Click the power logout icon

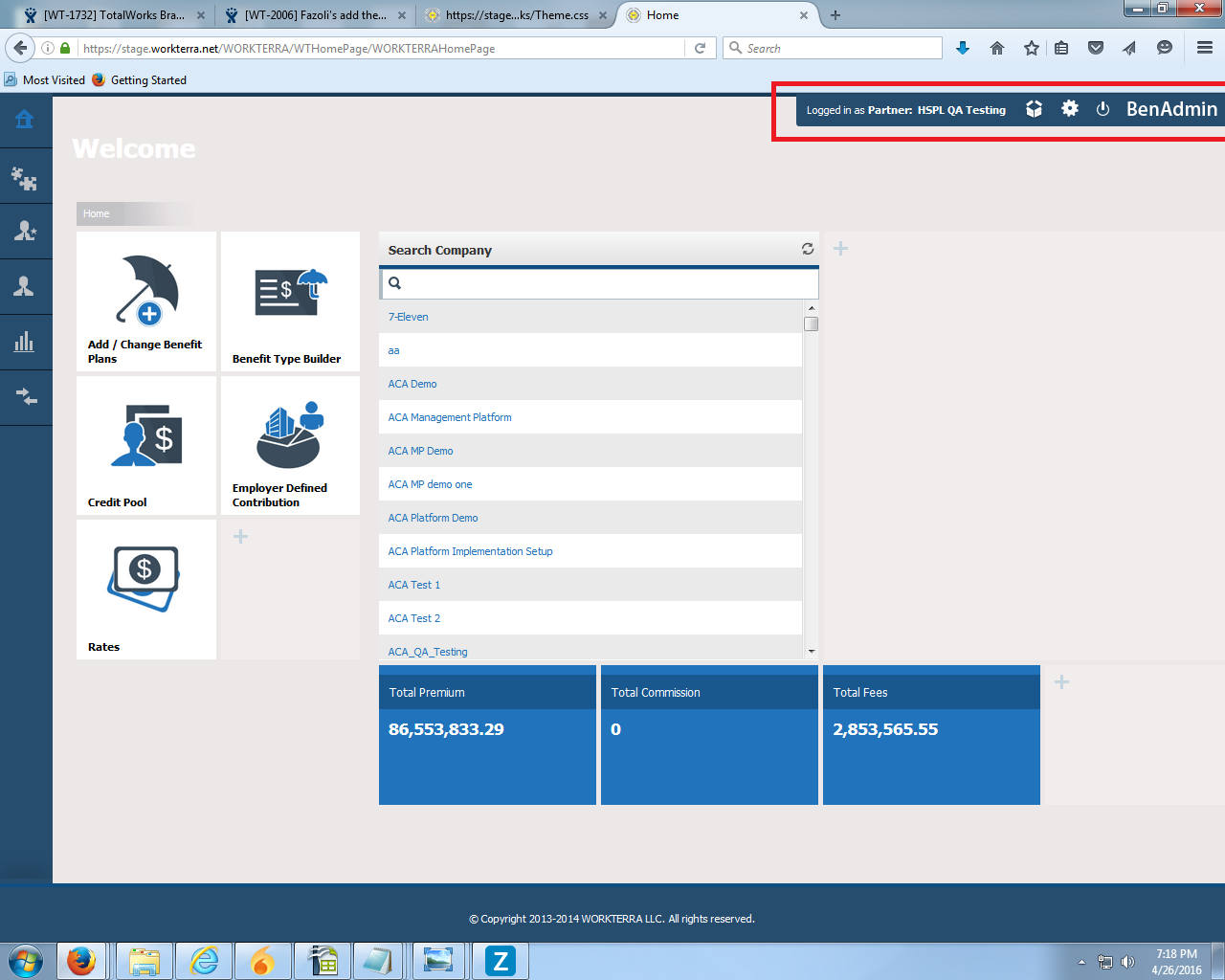click(1102, 109)
